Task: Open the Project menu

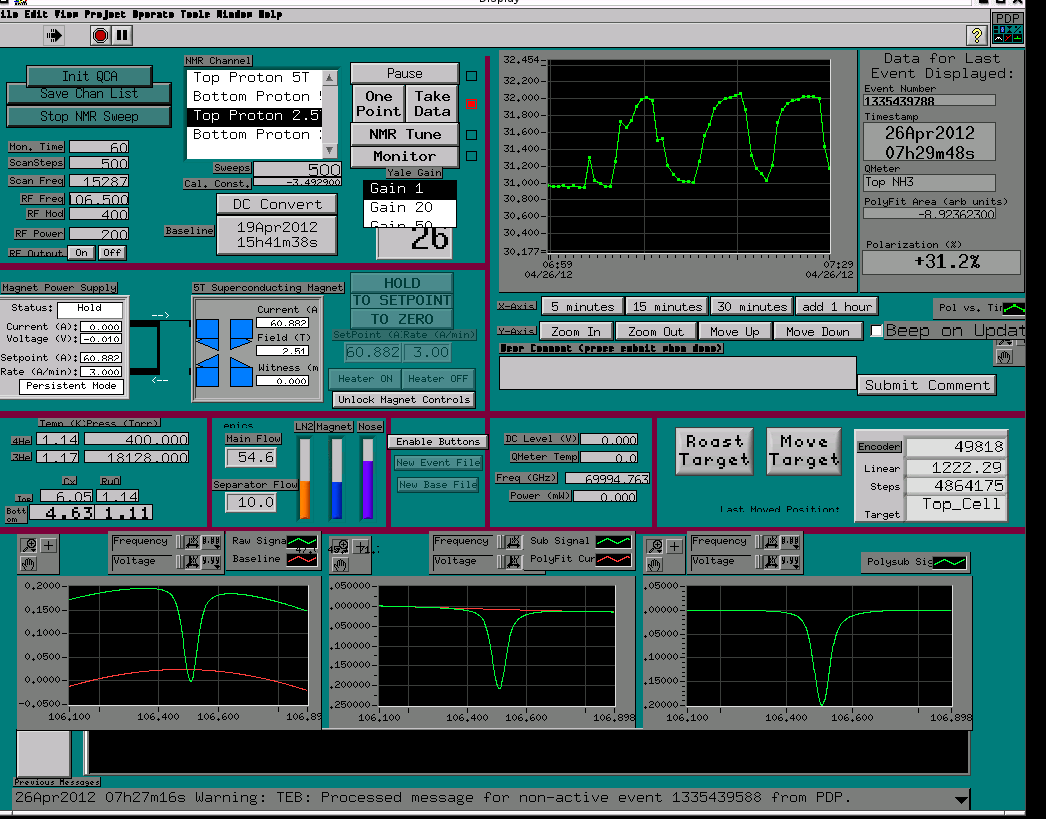Action: pos(105,14)
